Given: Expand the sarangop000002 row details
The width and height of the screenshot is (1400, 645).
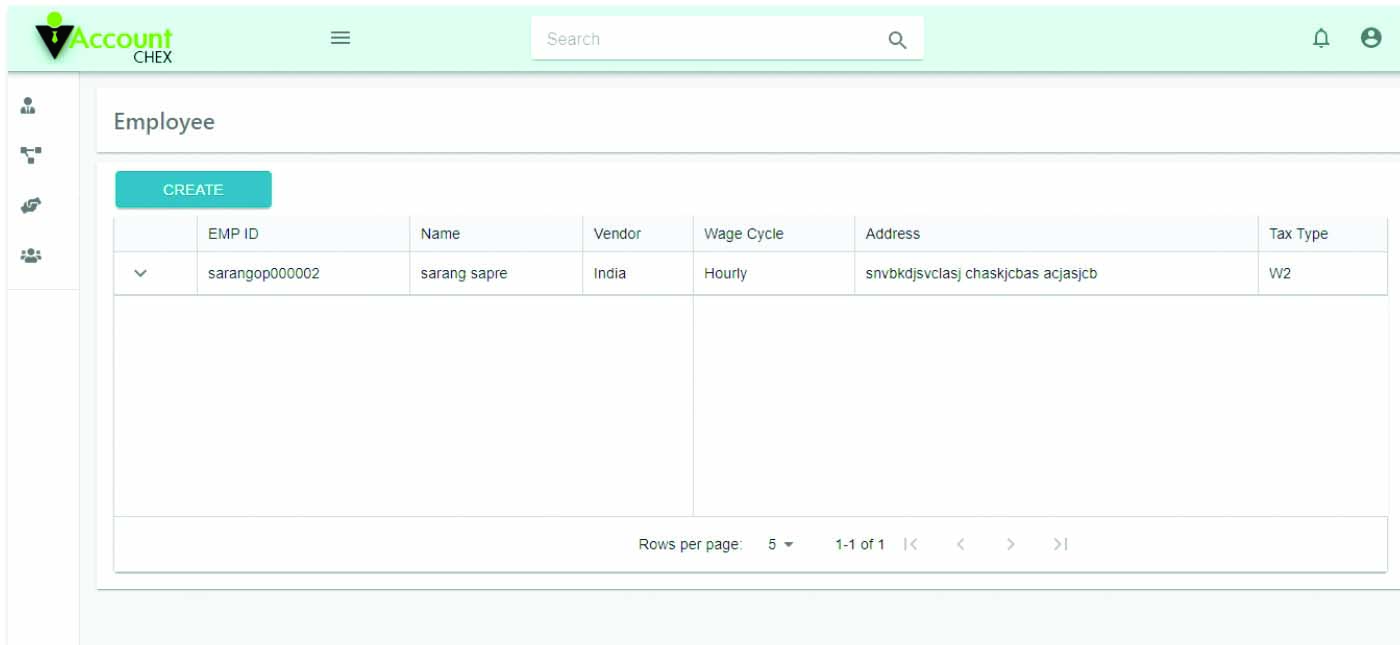Looking at the screenshot, I should pyautogui.click(x=141, y=273).
